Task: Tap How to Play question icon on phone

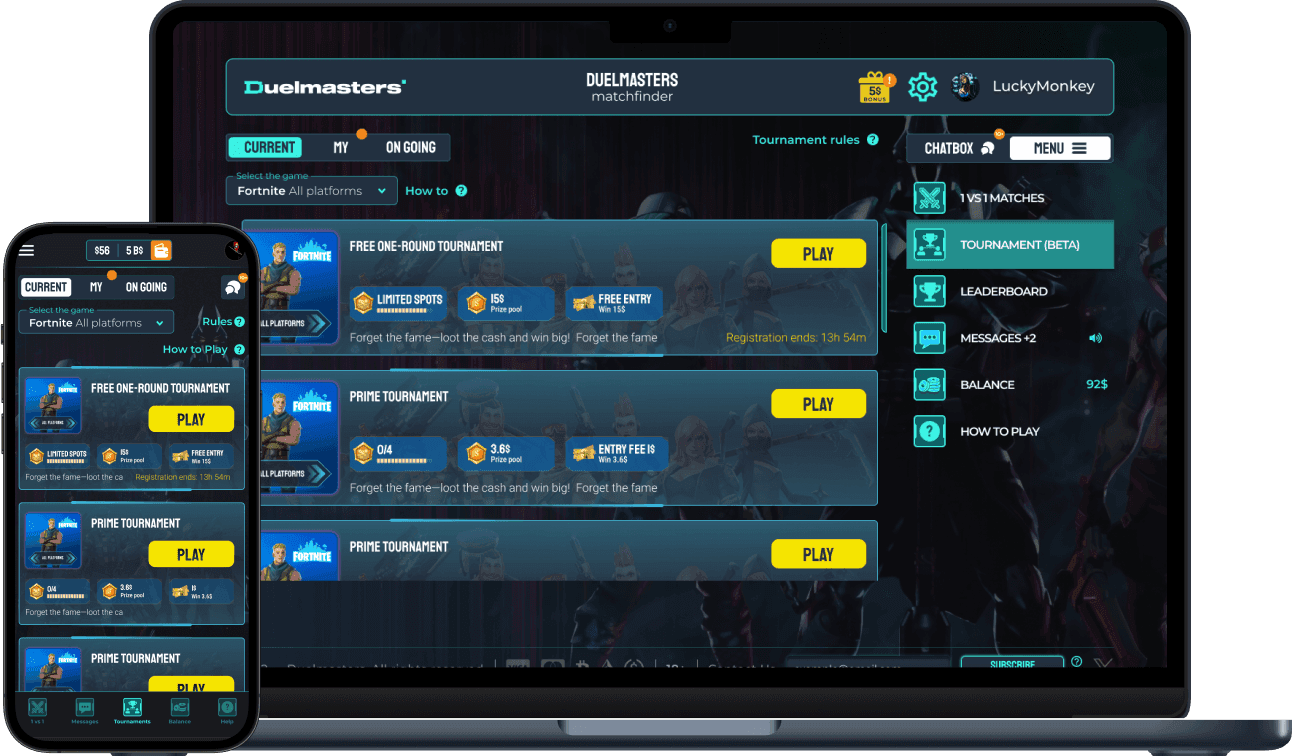Action: 239,349
